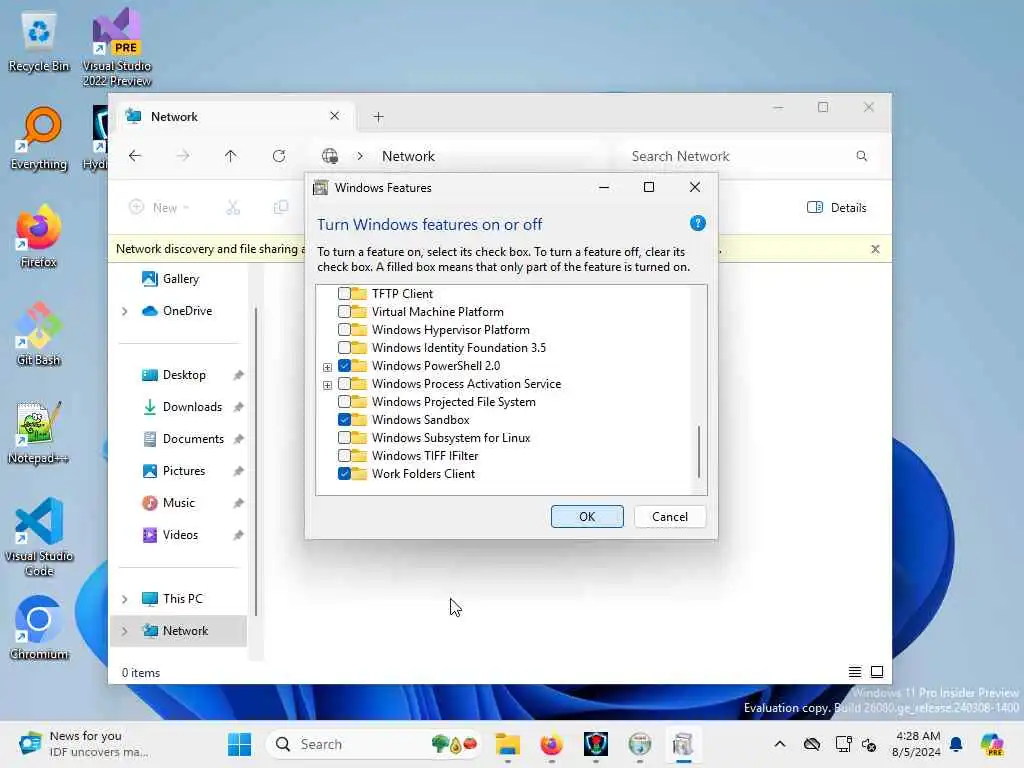Enable Windows Projected File System
Screen dimensions: 1024x768
[344, 402]
